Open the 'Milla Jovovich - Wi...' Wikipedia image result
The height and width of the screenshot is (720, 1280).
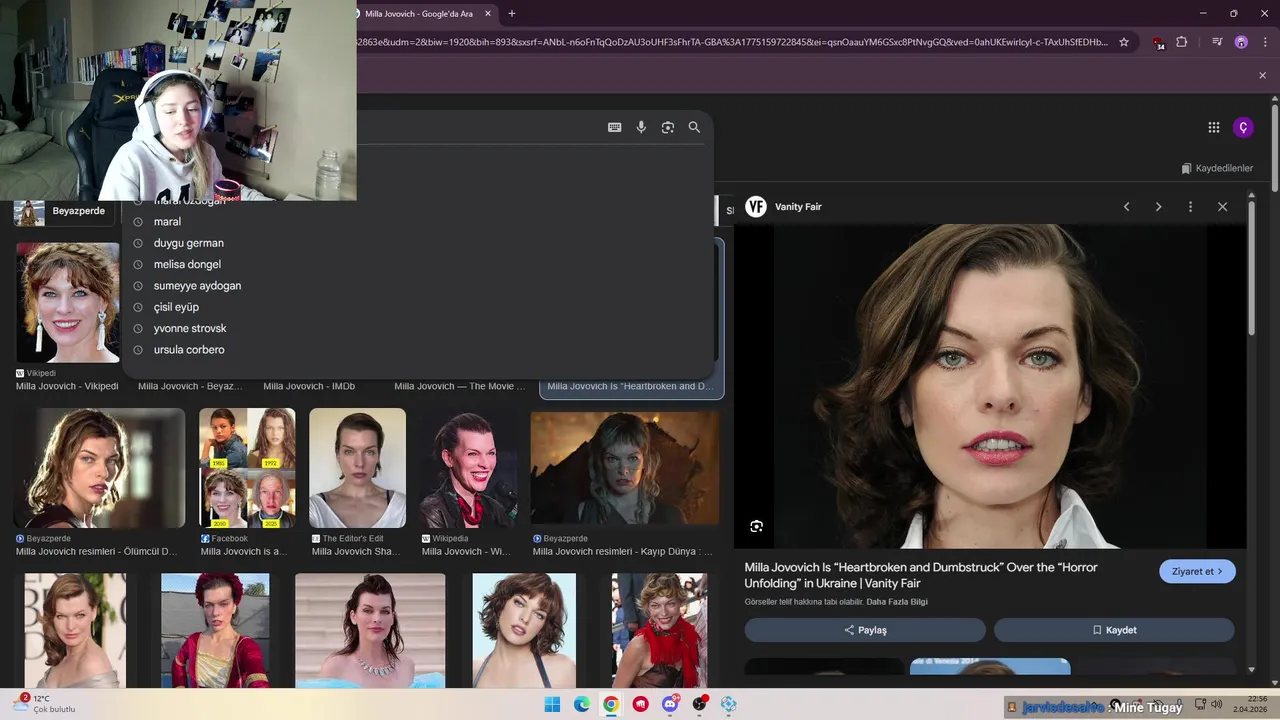[468, 468]
